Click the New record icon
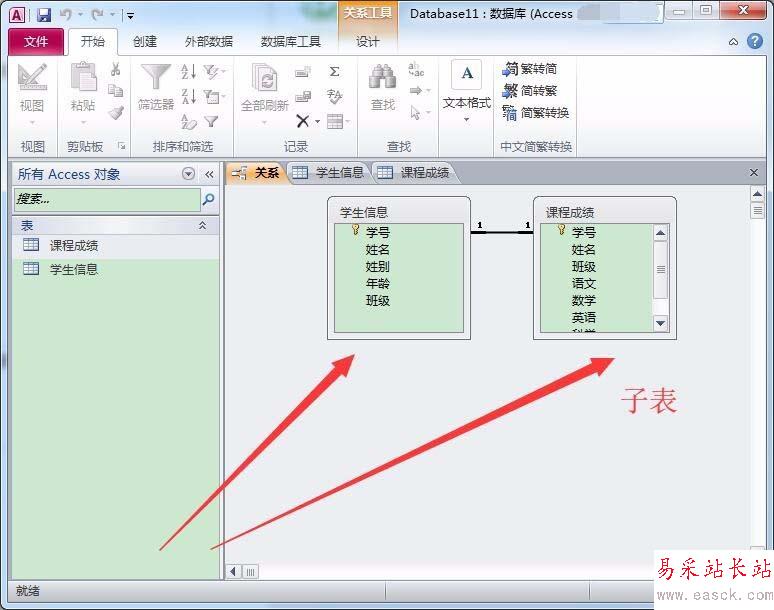 303,72
